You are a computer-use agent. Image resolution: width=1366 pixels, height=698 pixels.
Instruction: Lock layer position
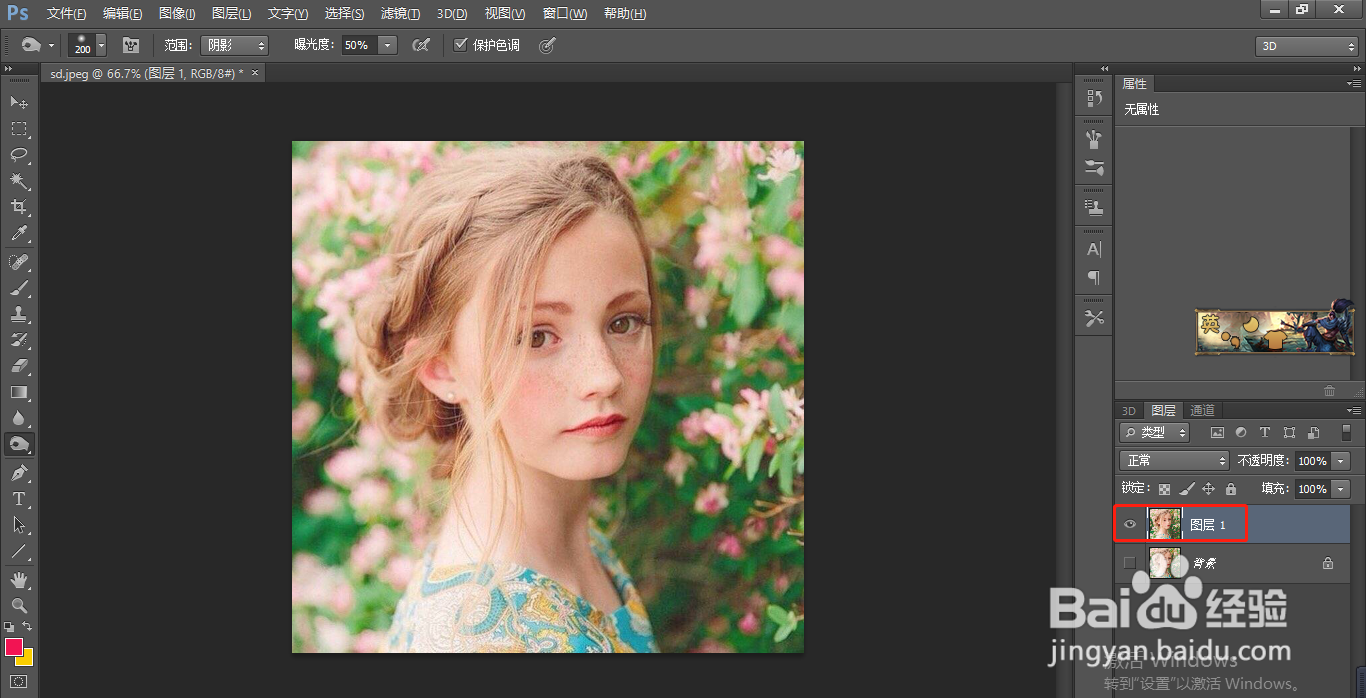click(1208, 489)
